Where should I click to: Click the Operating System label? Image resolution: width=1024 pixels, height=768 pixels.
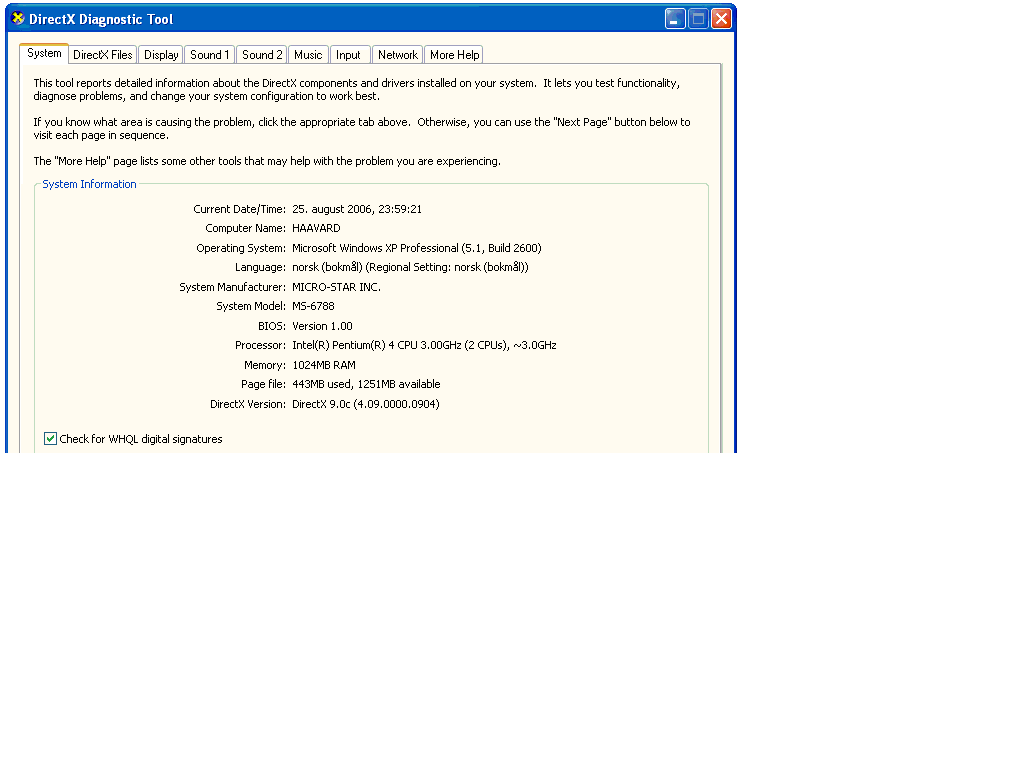coord(241,248)
